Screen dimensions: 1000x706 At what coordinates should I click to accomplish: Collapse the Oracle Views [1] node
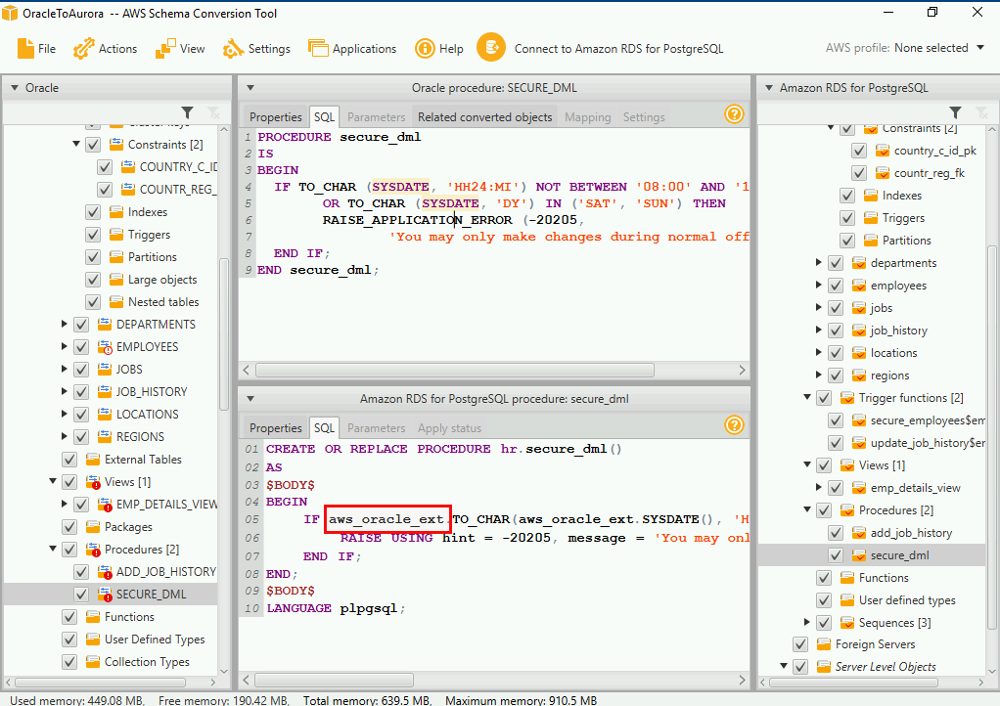[x=53, y=481]
